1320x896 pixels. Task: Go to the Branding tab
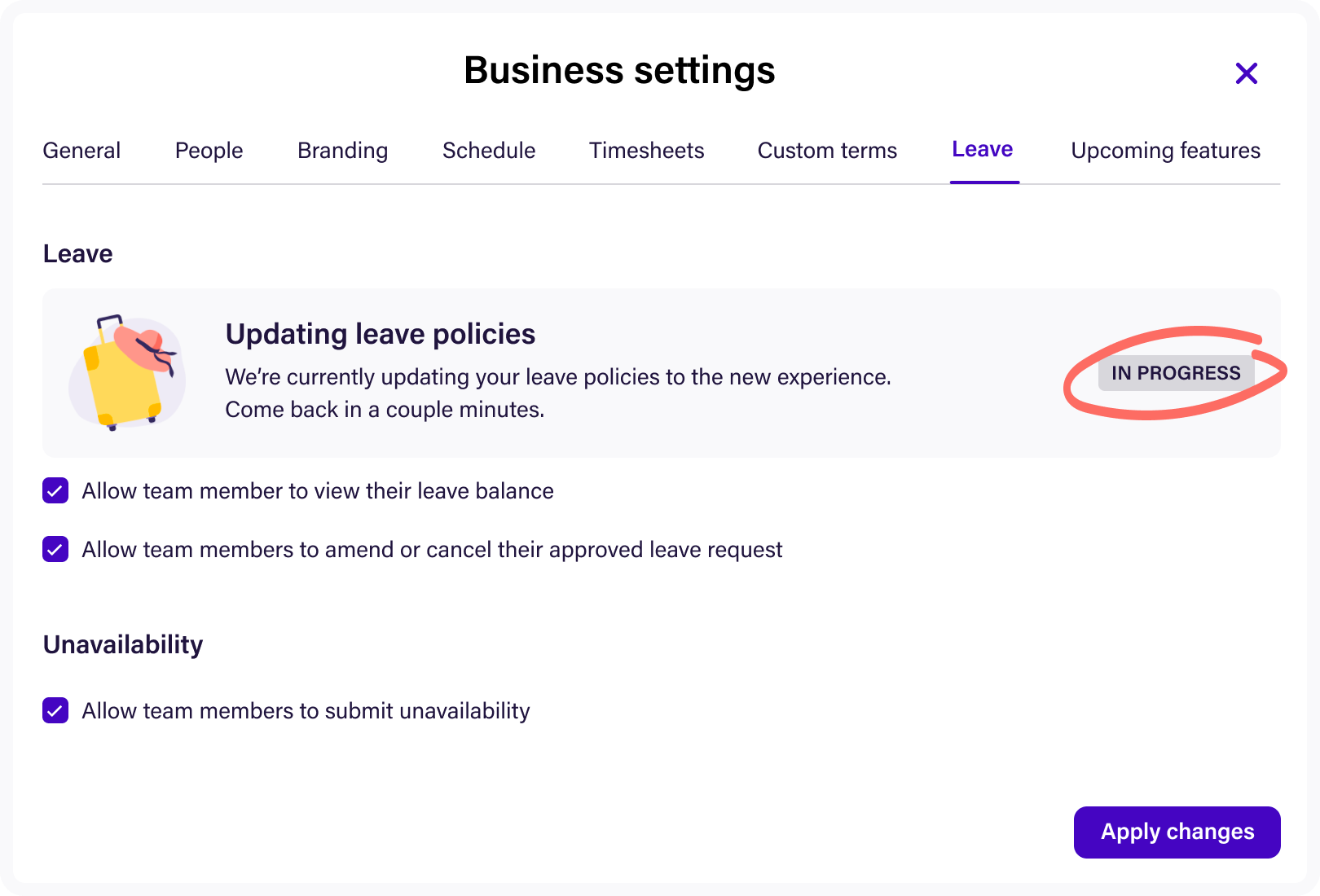click(x=343, y=151)
